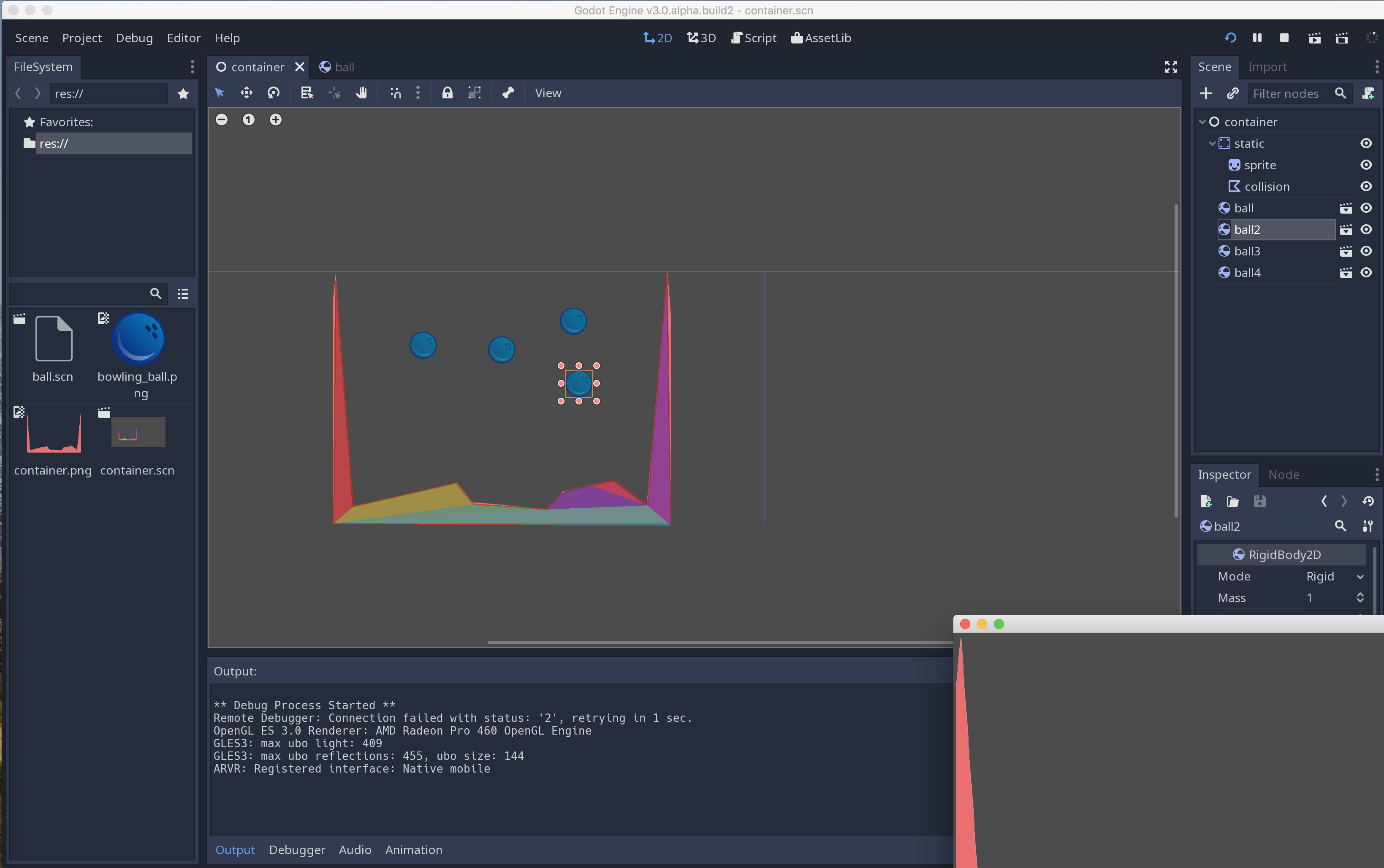Play the edited scene clapperboard icon

[1314, 38]
